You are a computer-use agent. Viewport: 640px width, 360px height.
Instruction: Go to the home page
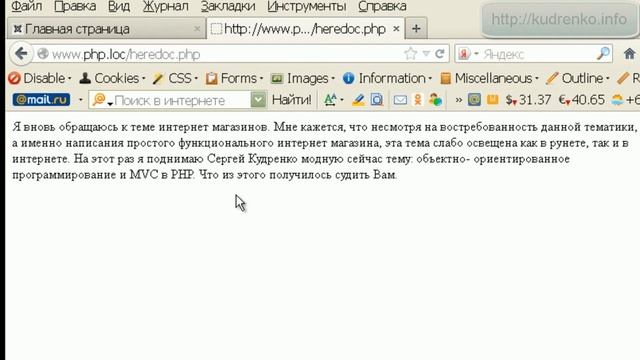(x=629, y=53)
